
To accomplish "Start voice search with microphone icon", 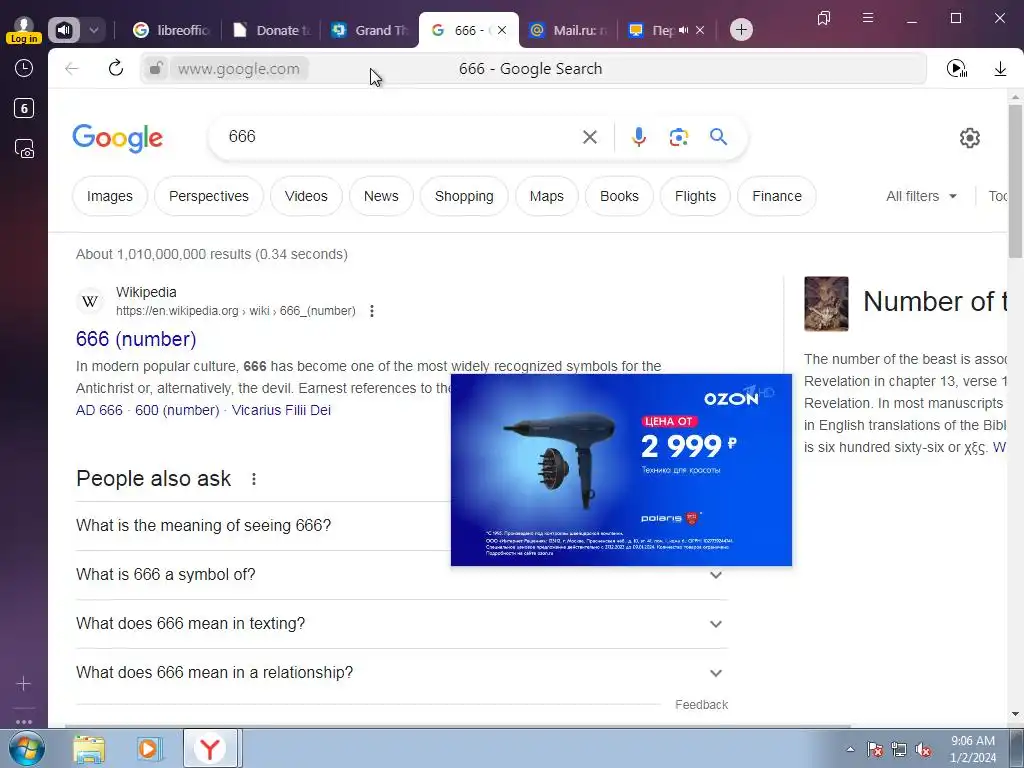I will 639,137.
